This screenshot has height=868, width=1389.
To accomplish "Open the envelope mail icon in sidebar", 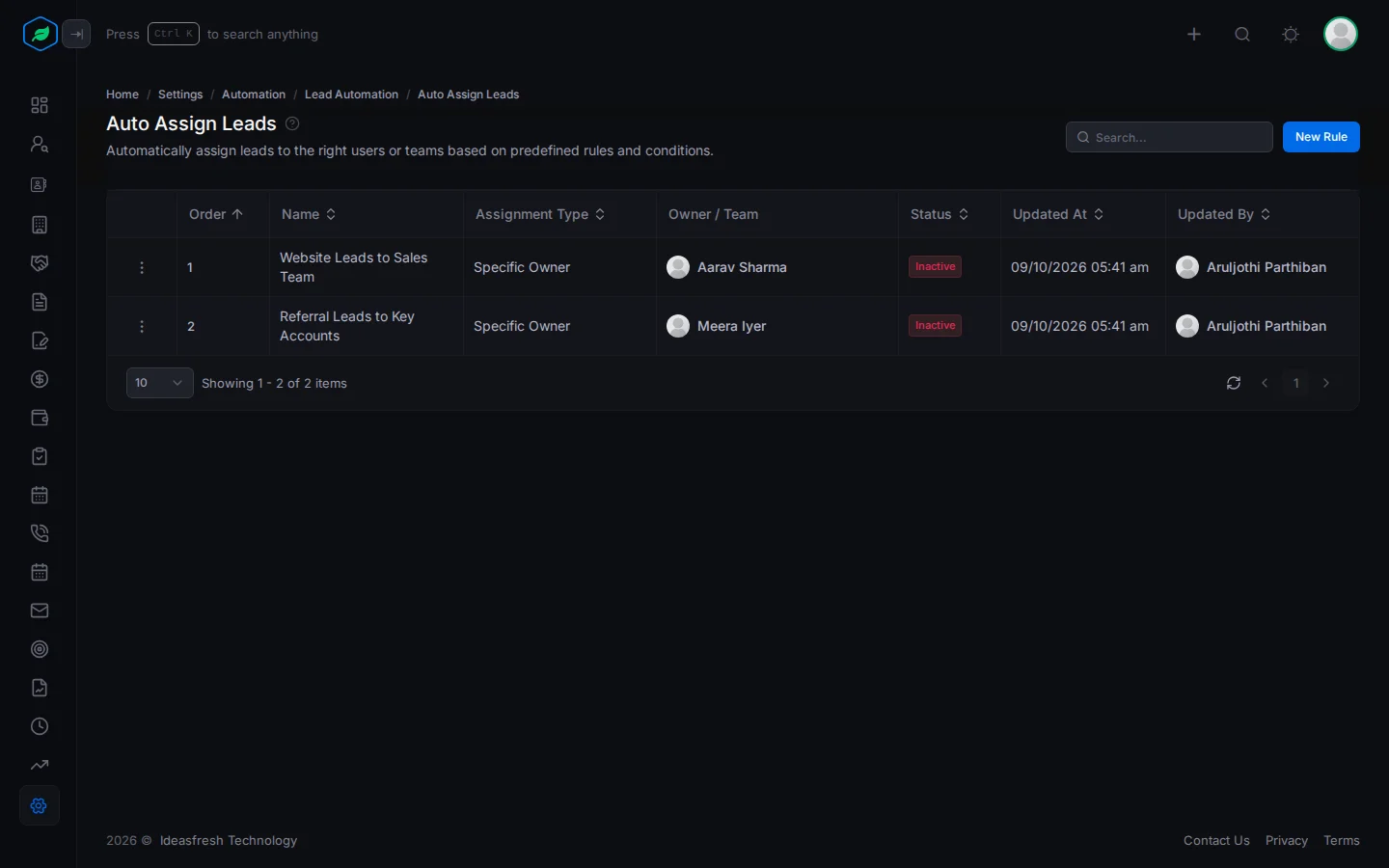I will click(x=40, y=610).
